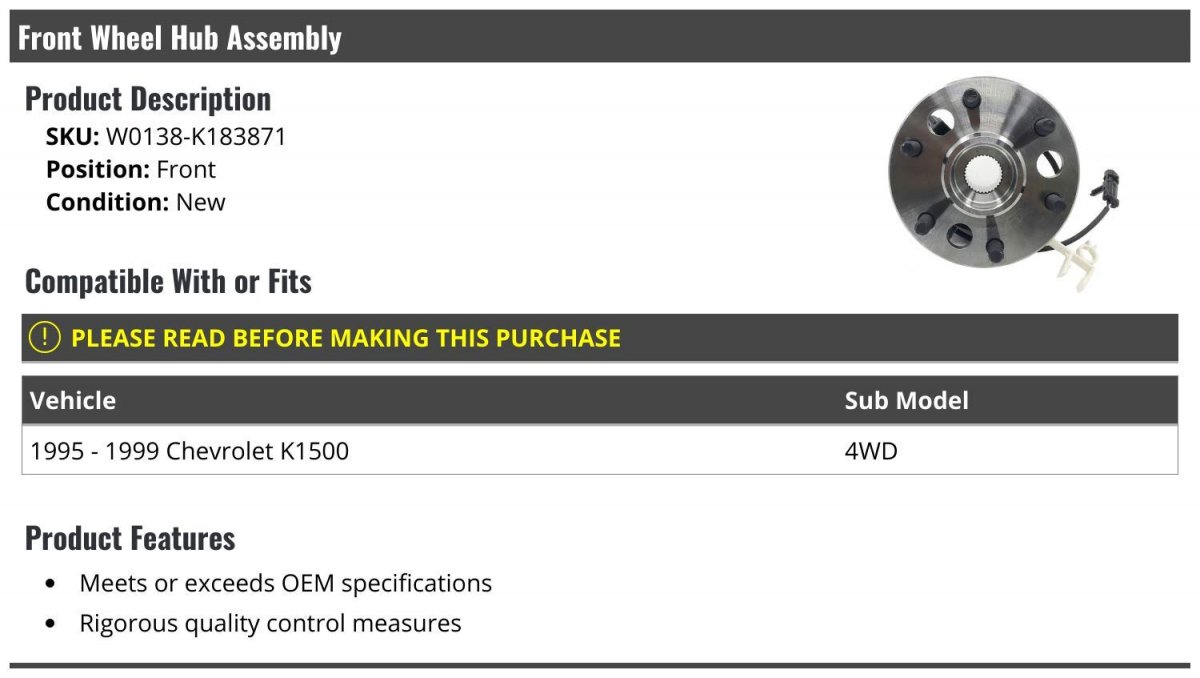Click the yellow exclamation warning icon
Screen dimensions: 1200x678
(45, 338)
